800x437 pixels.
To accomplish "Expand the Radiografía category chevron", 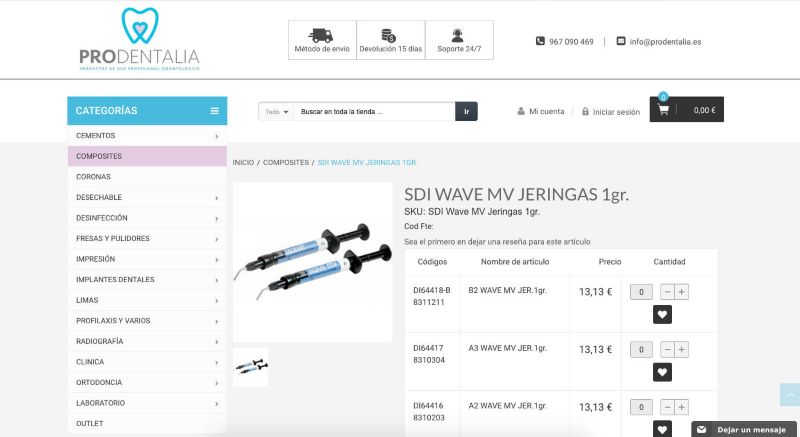I will (x=217, y=342).
